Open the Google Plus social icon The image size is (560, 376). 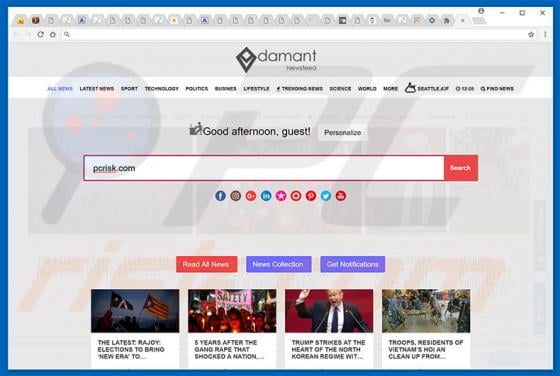click(251, 196)
